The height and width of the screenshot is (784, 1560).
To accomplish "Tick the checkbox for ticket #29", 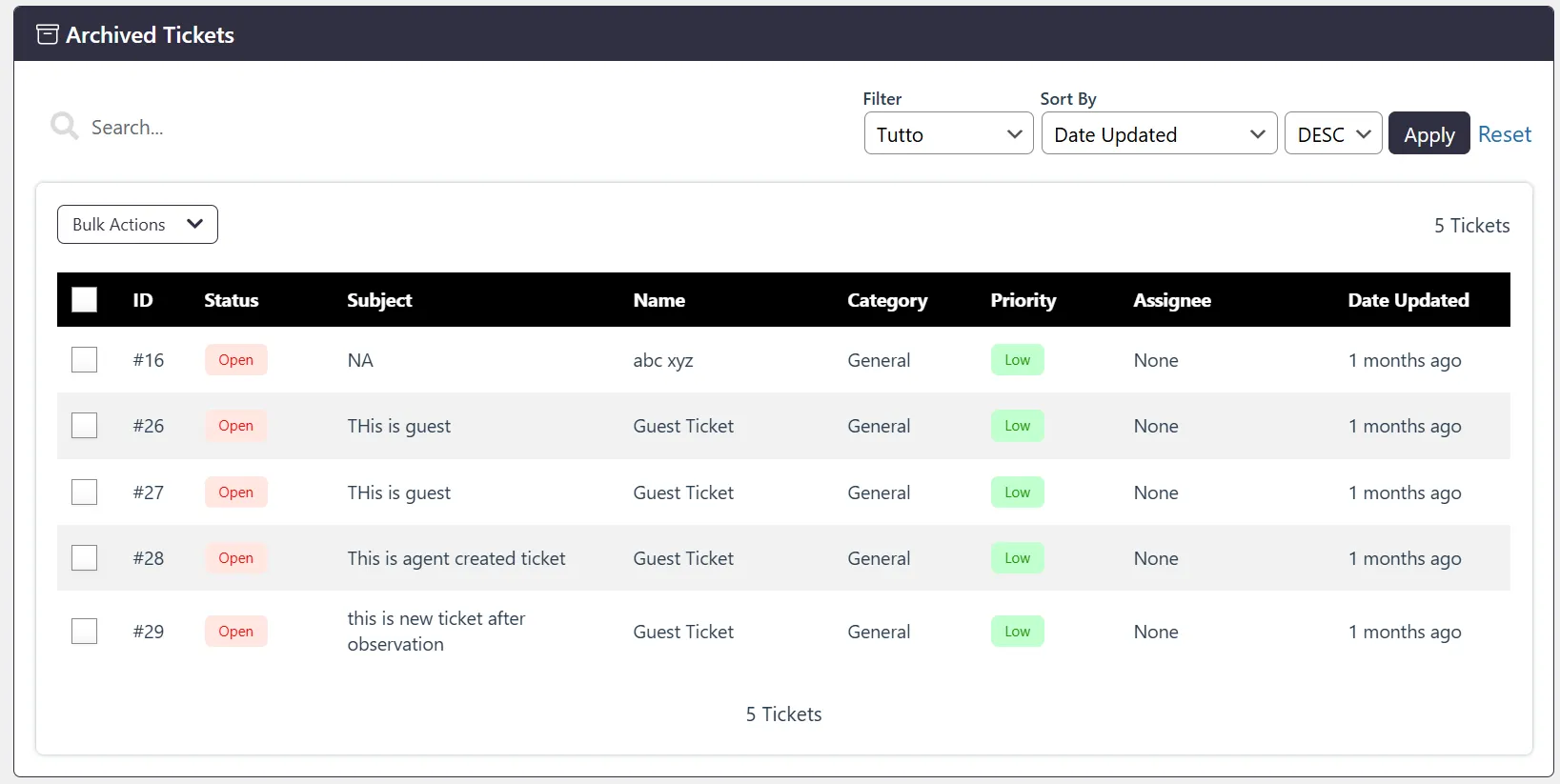I will pos(85,632).
